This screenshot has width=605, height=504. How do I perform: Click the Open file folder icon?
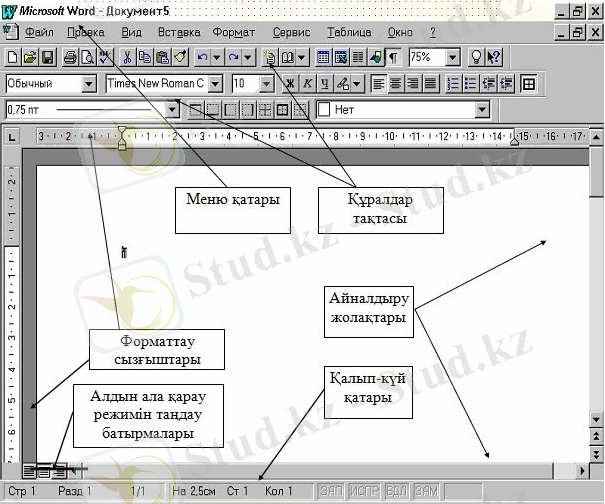click(x=29, y=58)
